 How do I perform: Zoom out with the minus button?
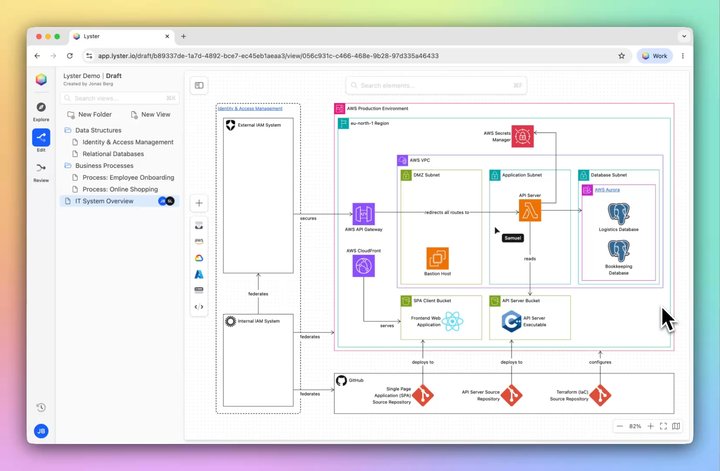pyautogui.click(x=620, y=426)
